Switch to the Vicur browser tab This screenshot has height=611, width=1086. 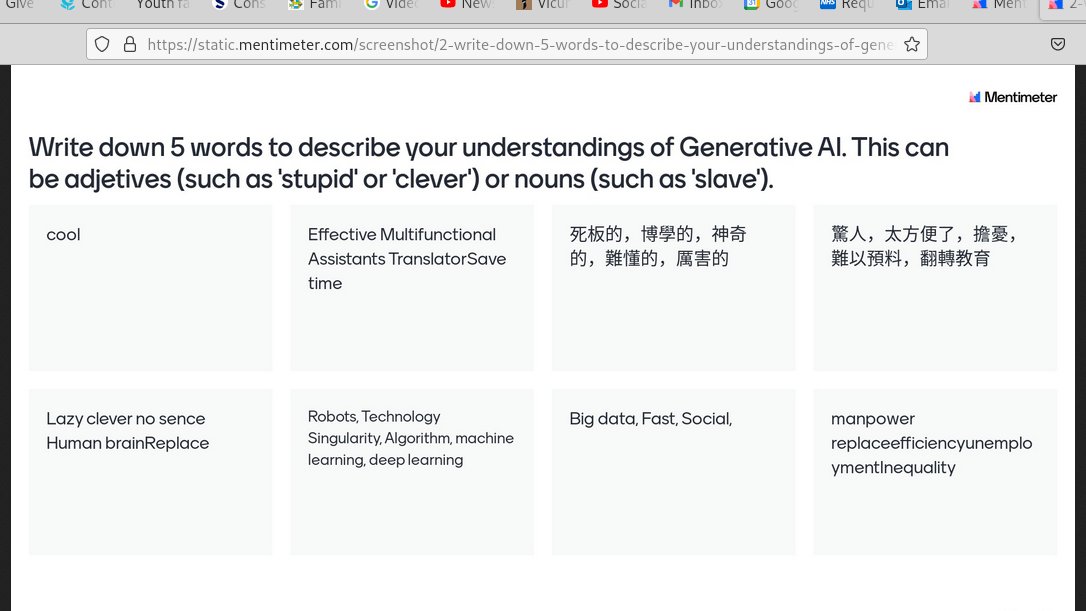[543, 5]
